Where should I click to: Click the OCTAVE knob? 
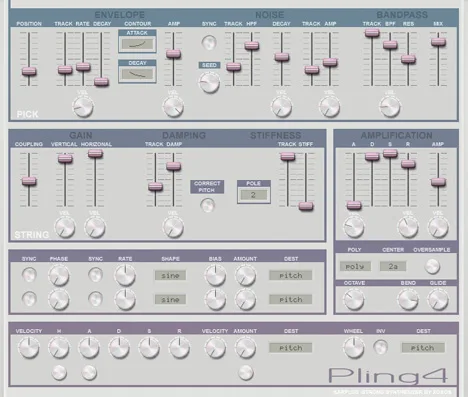click(x=354, y=299)
